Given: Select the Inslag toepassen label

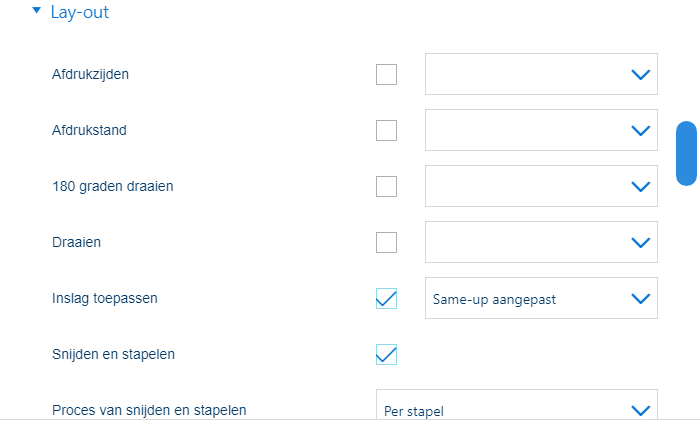Looking at the screenshot, I should [104, 298].
